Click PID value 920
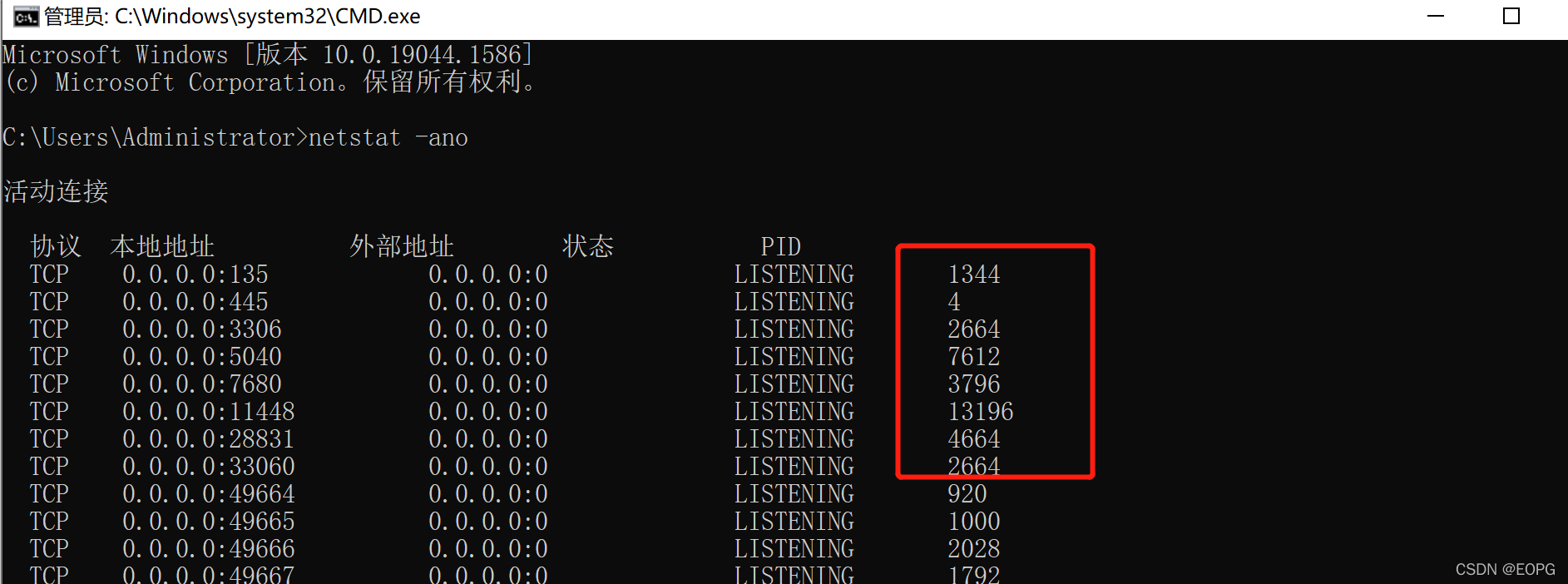Screen dimensions: 1568x584 pyautogui.click(x=967, y=494)
